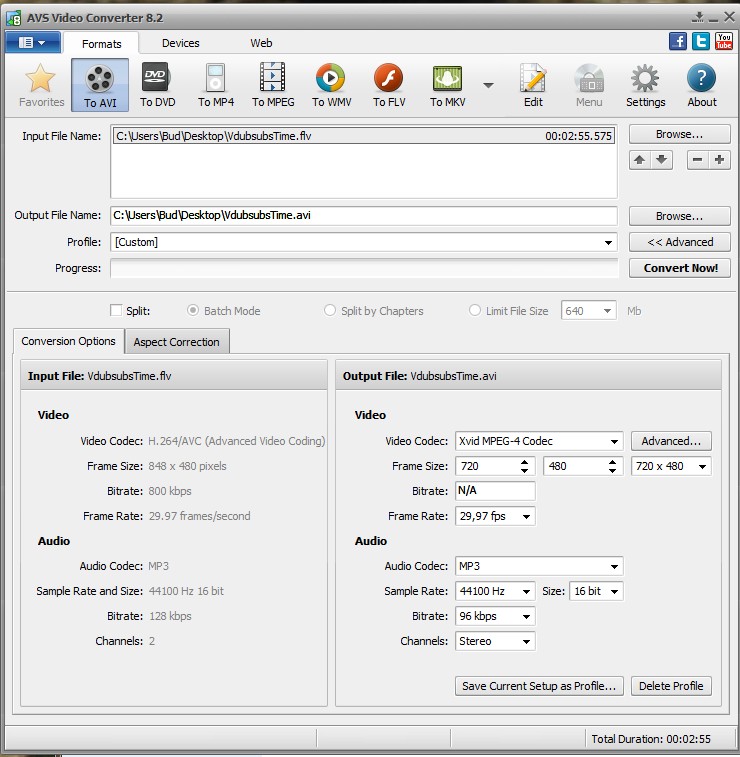
Task: Open the 720 x 480 preset dropdown
Action: tap(671, 466)
